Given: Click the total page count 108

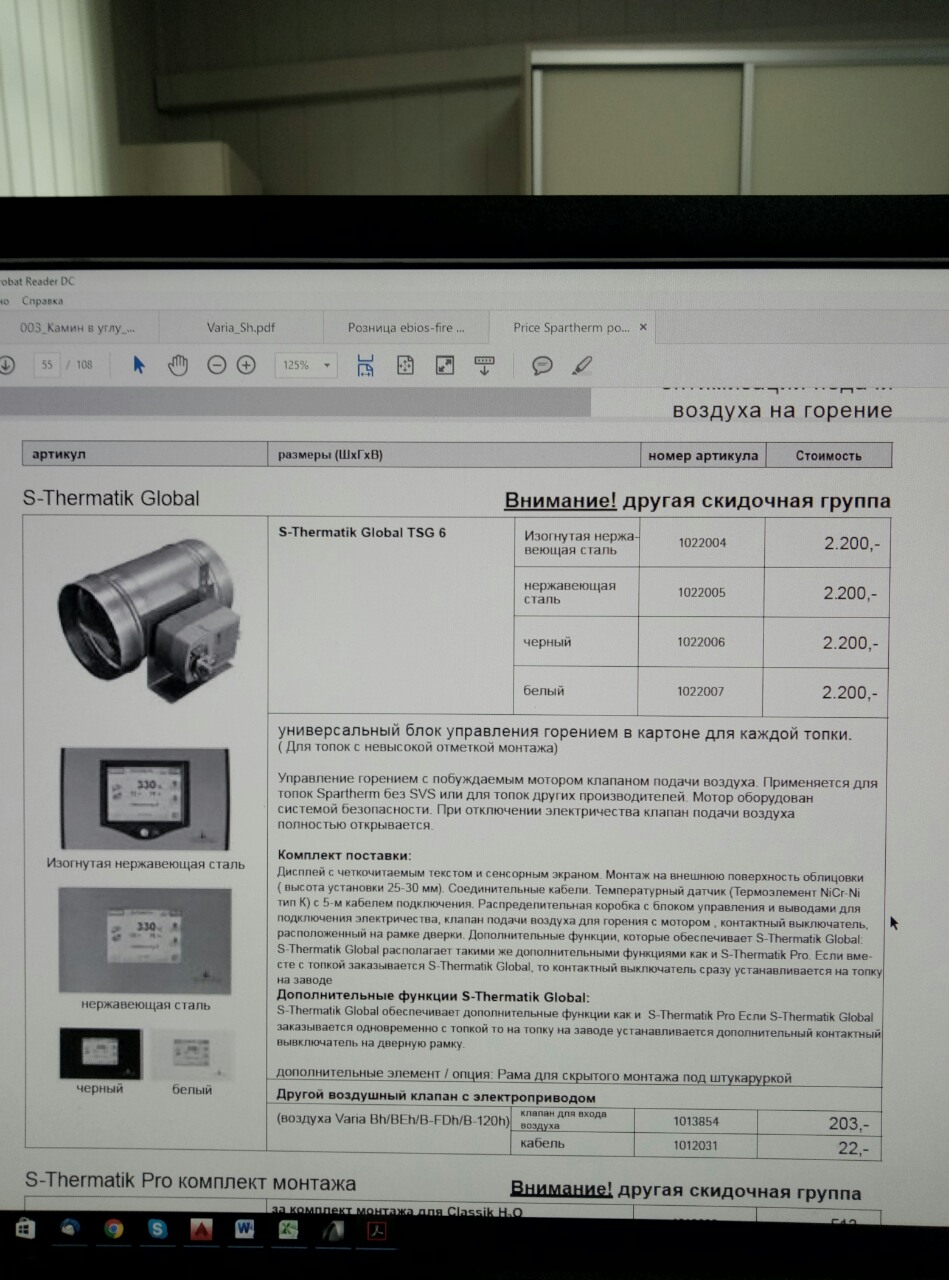Looking at the screenshot, I should pyautogui.click(x=84, y=365).
